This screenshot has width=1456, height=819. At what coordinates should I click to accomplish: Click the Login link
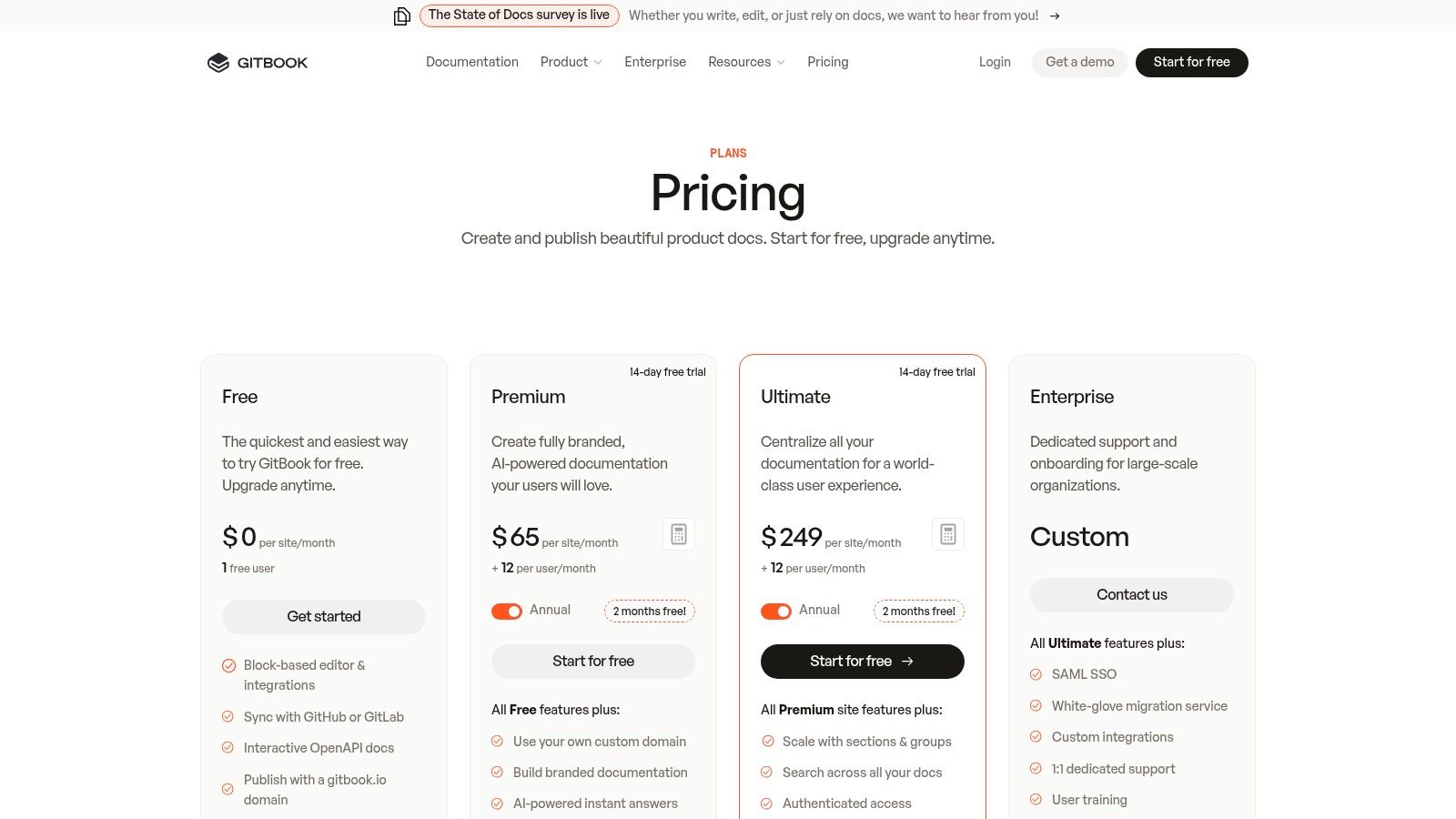(995, 62)
